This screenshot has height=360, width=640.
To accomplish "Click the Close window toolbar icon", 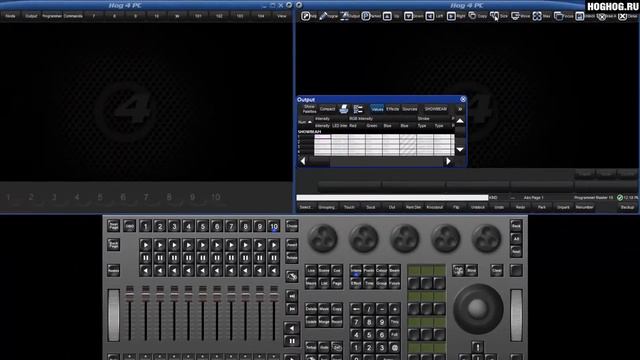I will (622, 16).
